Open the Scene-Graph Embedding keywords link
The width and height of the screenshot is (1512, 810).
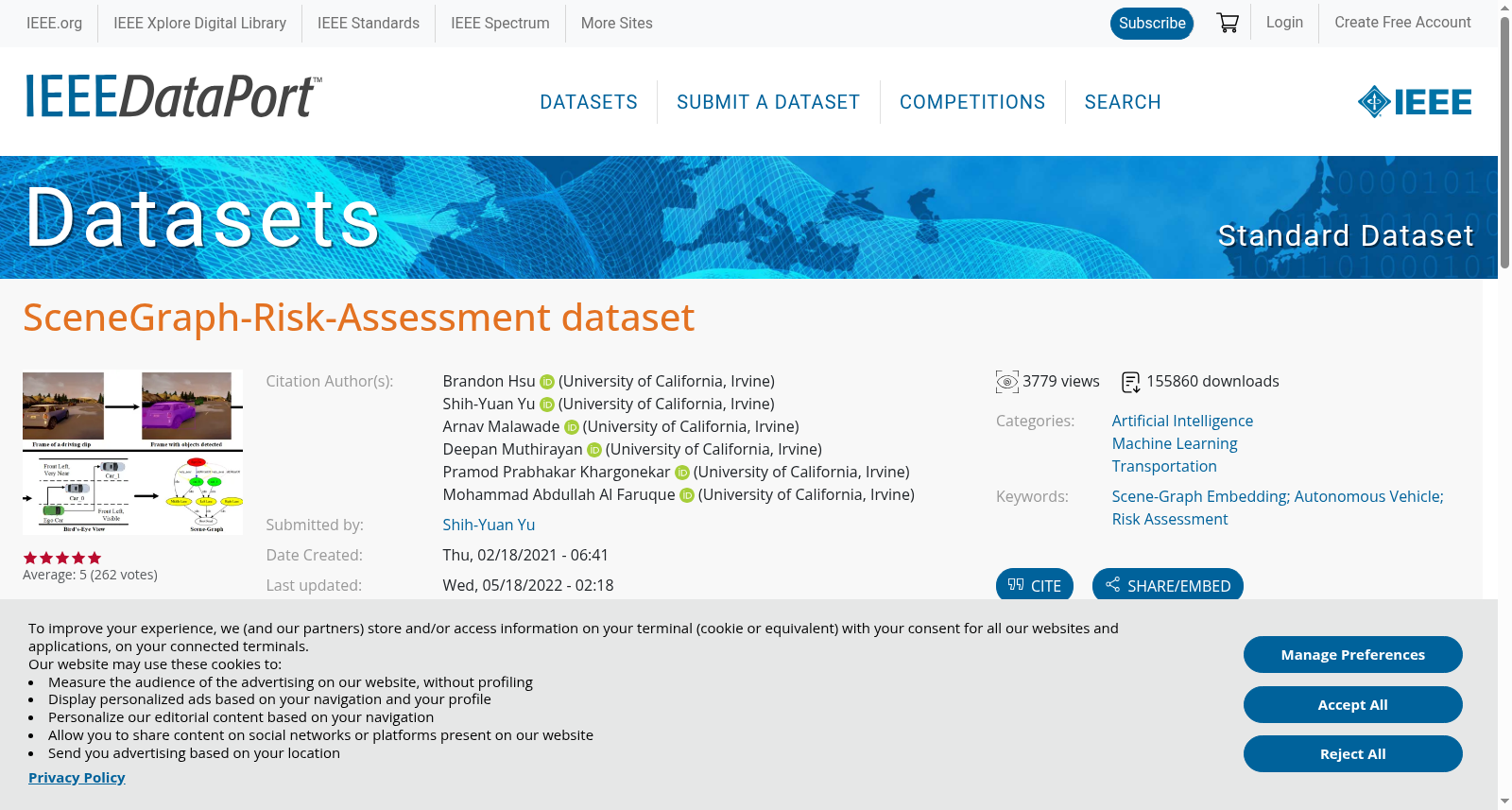point(1278,508)
